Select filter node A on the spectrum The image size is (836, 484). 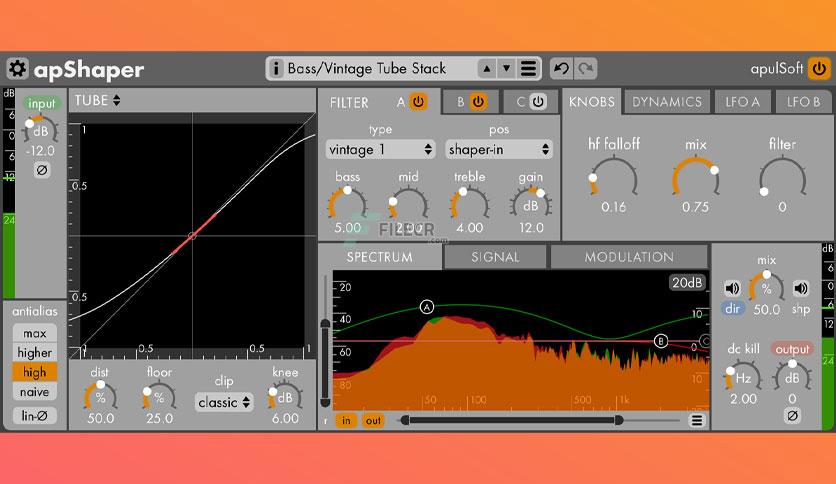click(x=427, y=307)
